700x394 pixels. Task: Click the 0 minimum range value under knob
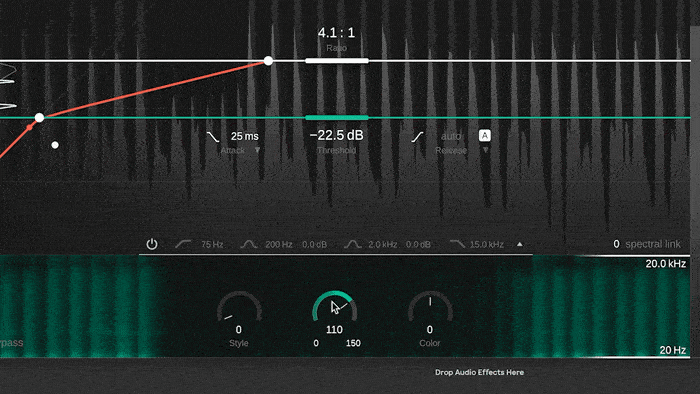316,343
